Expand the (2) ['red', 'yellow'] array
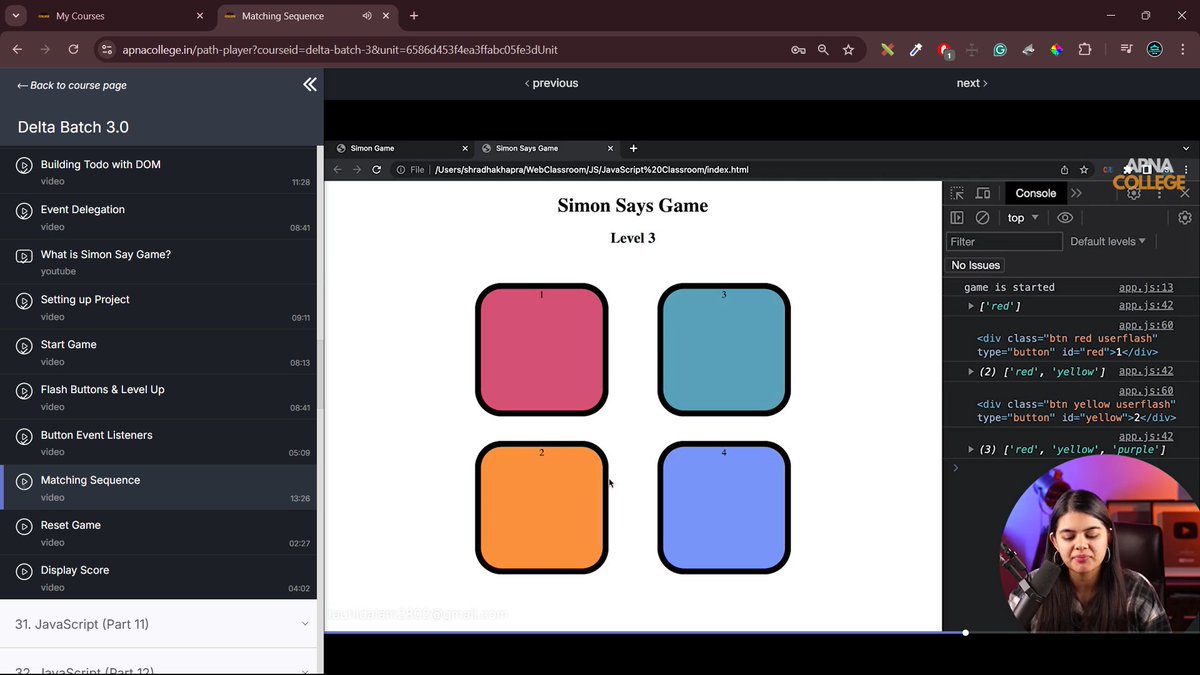 971,372
